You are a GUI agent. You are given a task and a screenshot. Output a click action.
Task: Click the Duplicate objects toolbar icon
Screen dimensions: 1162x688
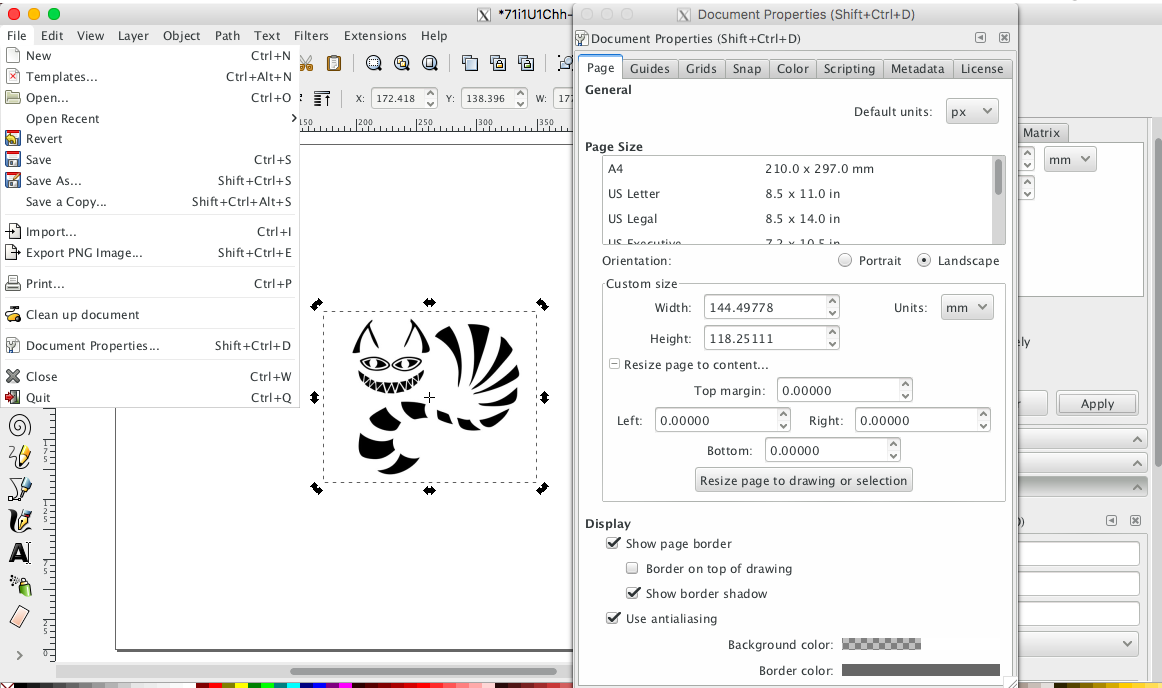click(x=470, y=64)
